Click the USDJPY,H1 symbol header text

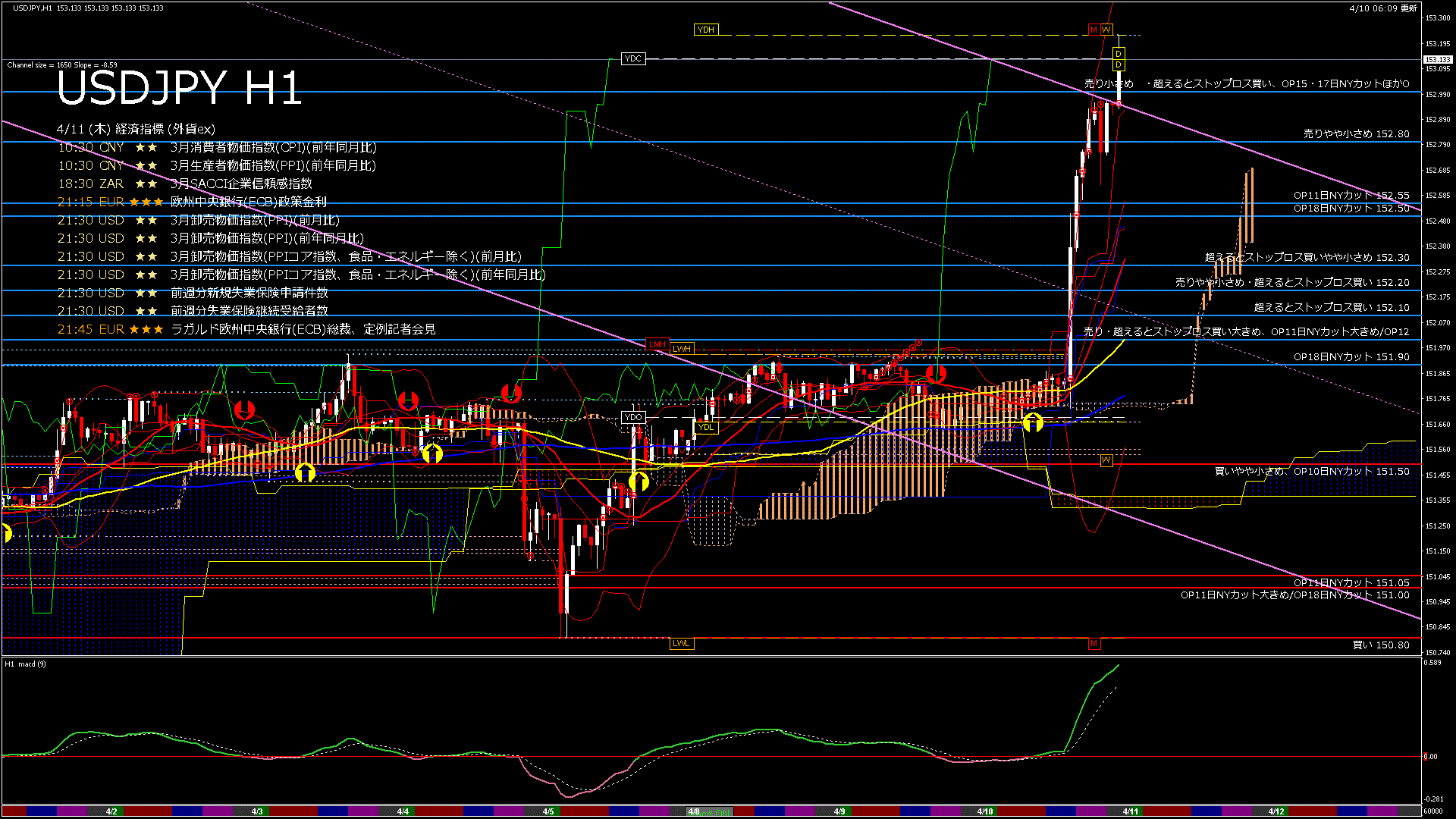33,8
